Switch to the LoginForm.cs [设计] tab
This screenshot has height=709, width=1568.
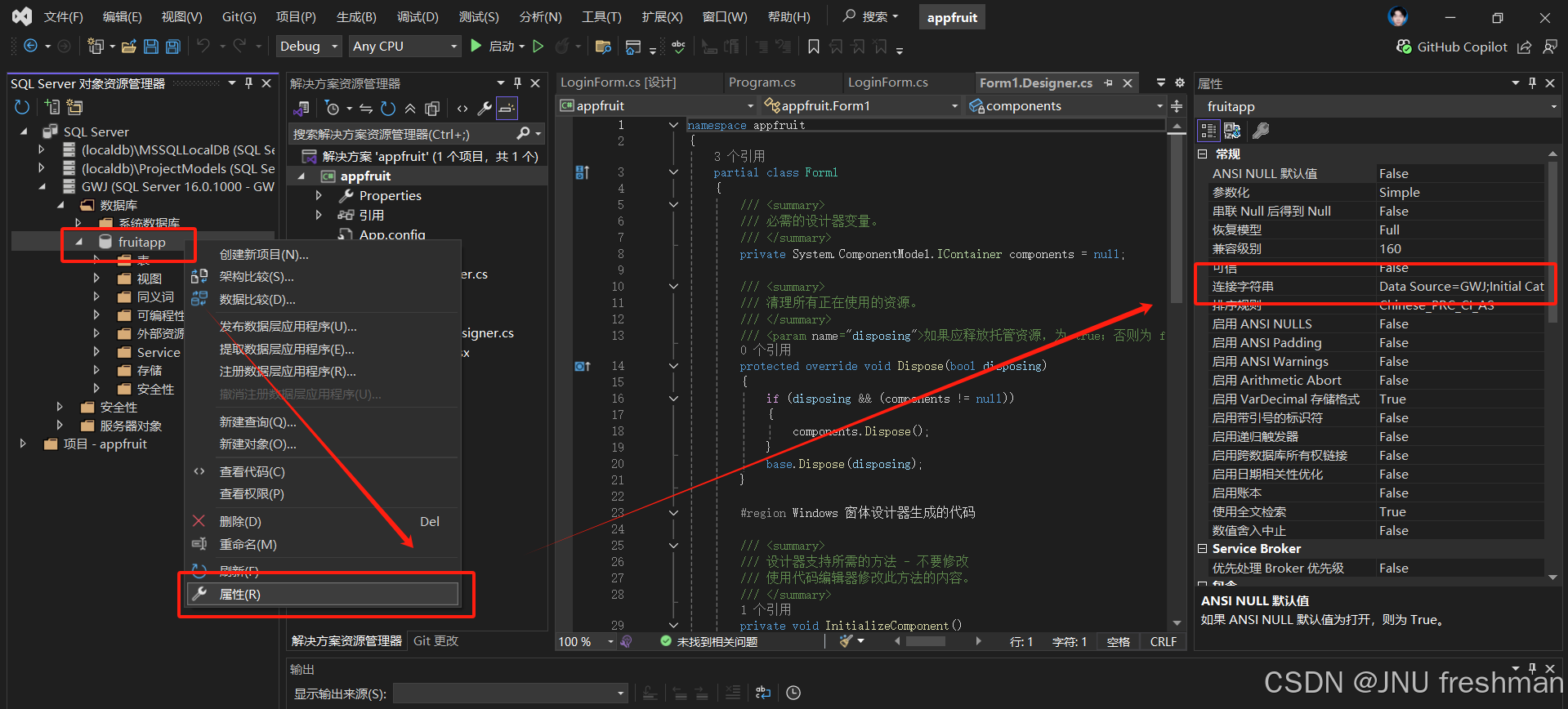point(619,82)
